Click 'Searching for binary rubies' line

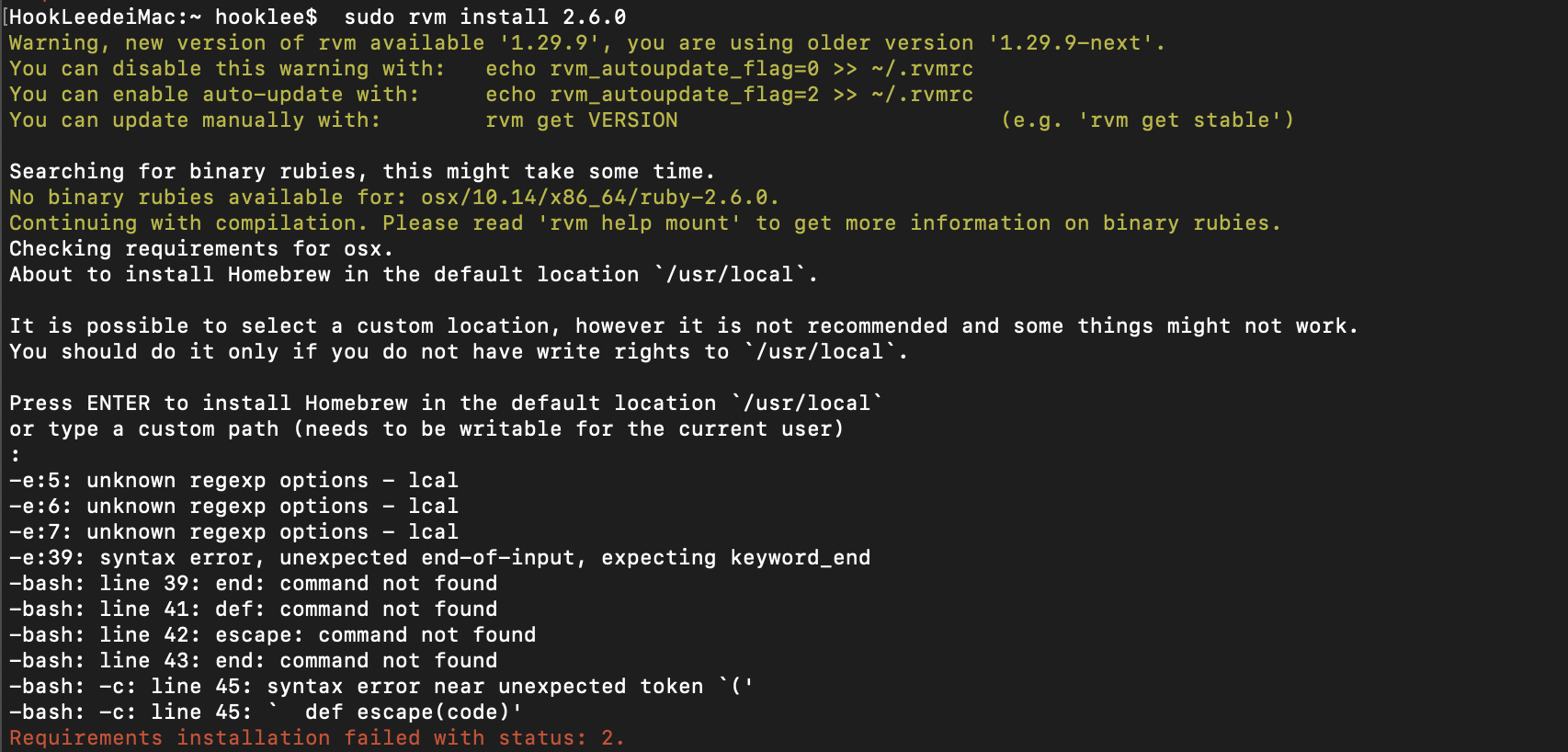pyautogui.click(x=362, y=171)
